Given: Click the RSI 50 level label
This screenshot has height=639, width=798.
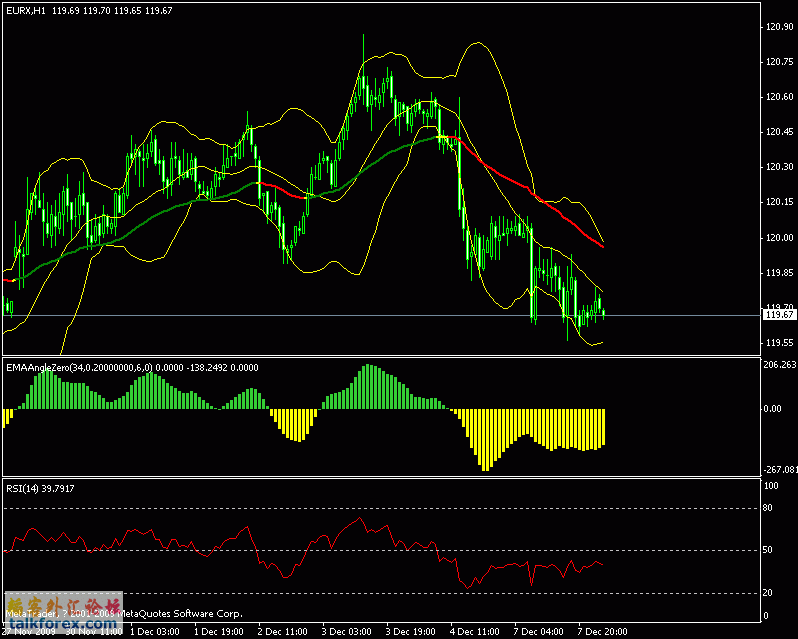Looking at the screenshot, I should (x=770, y=550).
